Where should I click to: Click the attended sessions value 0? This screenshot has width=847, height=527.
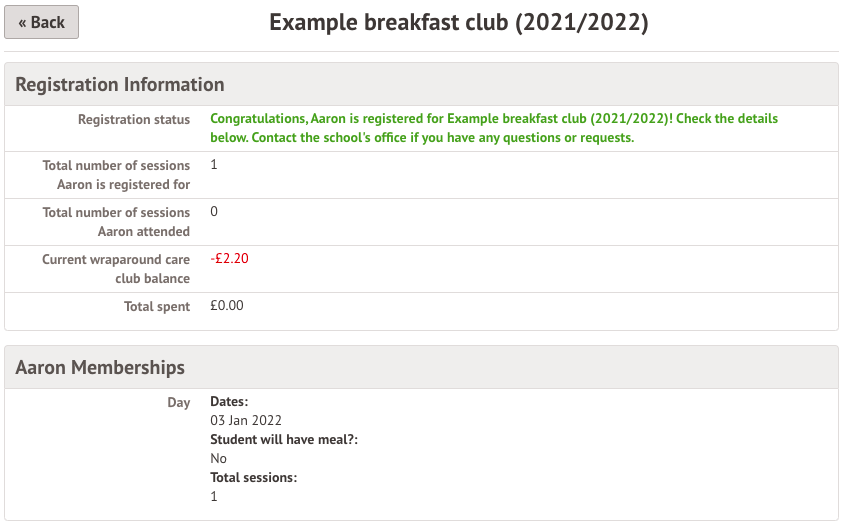coord(214,212)
